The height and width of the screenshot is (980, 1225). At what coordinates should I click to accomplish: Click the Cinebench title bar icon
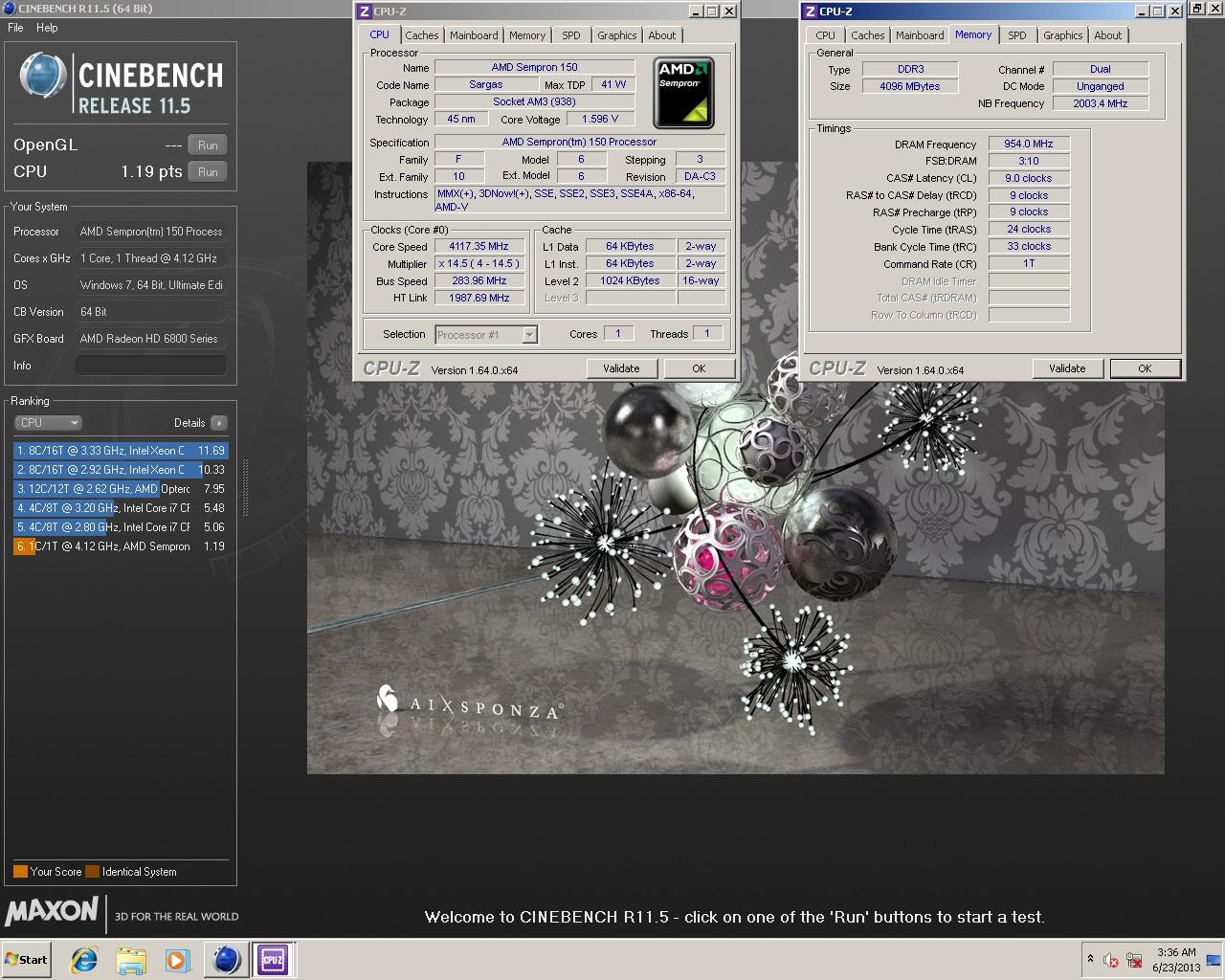click(10, 9)
